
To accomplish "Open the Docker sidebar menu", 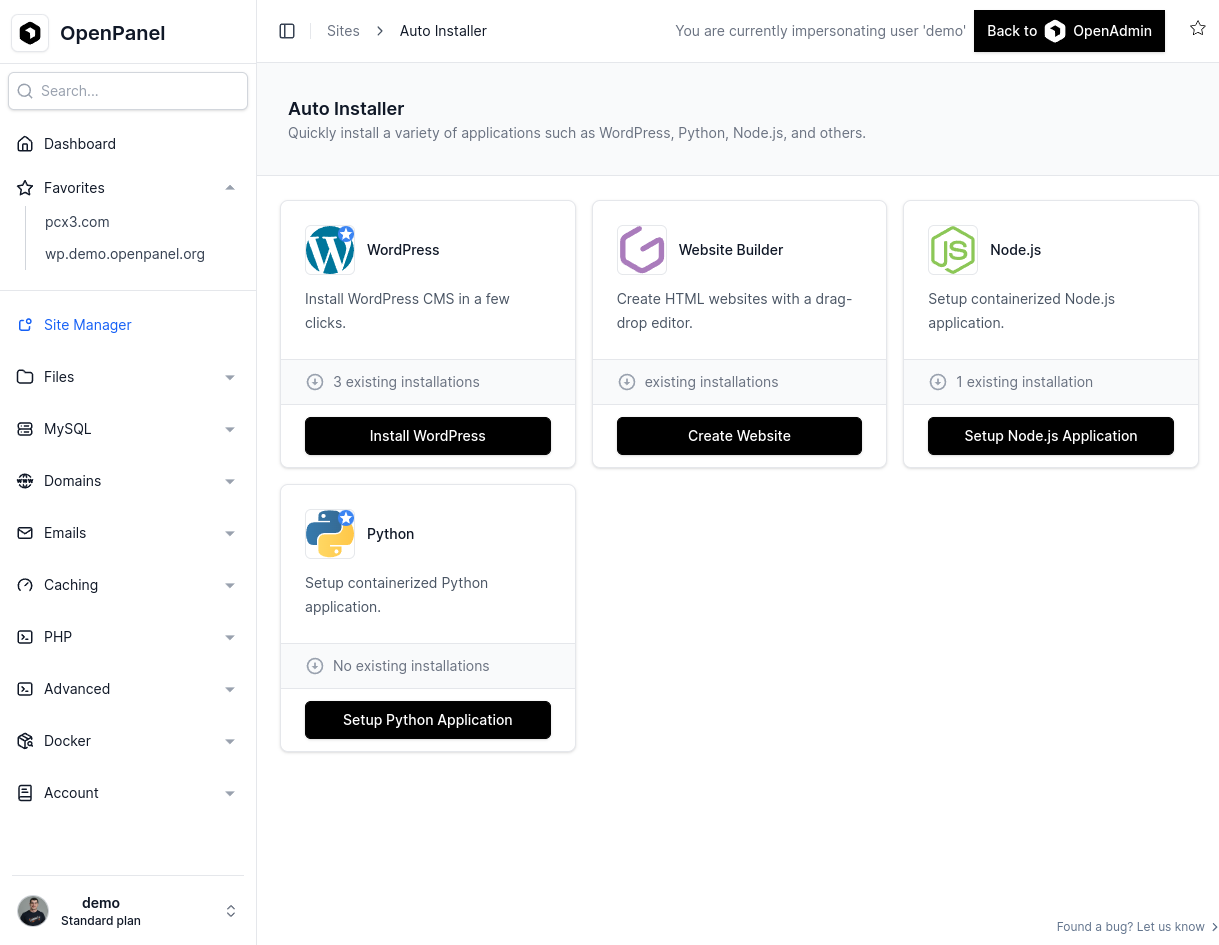I will (128, 741).
